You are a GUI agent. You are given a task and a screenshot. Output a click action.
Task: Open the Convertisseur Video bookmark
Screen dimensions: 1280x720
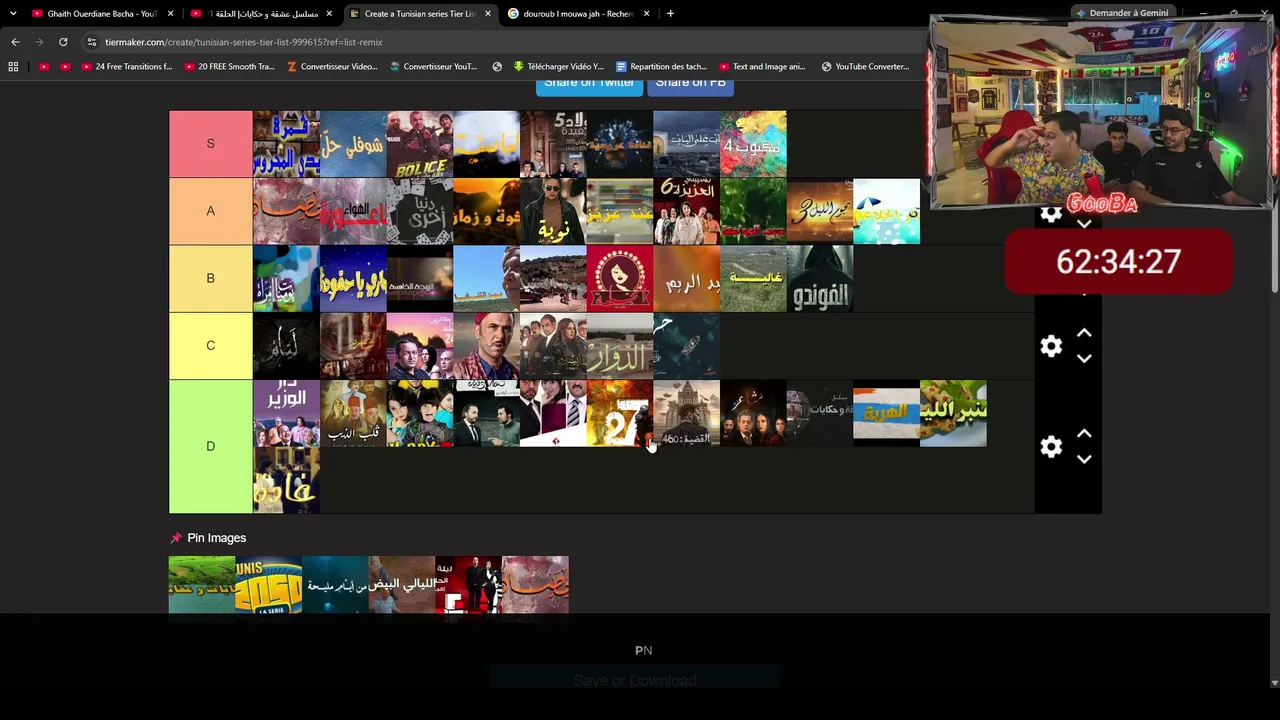[x=332, y=67]
